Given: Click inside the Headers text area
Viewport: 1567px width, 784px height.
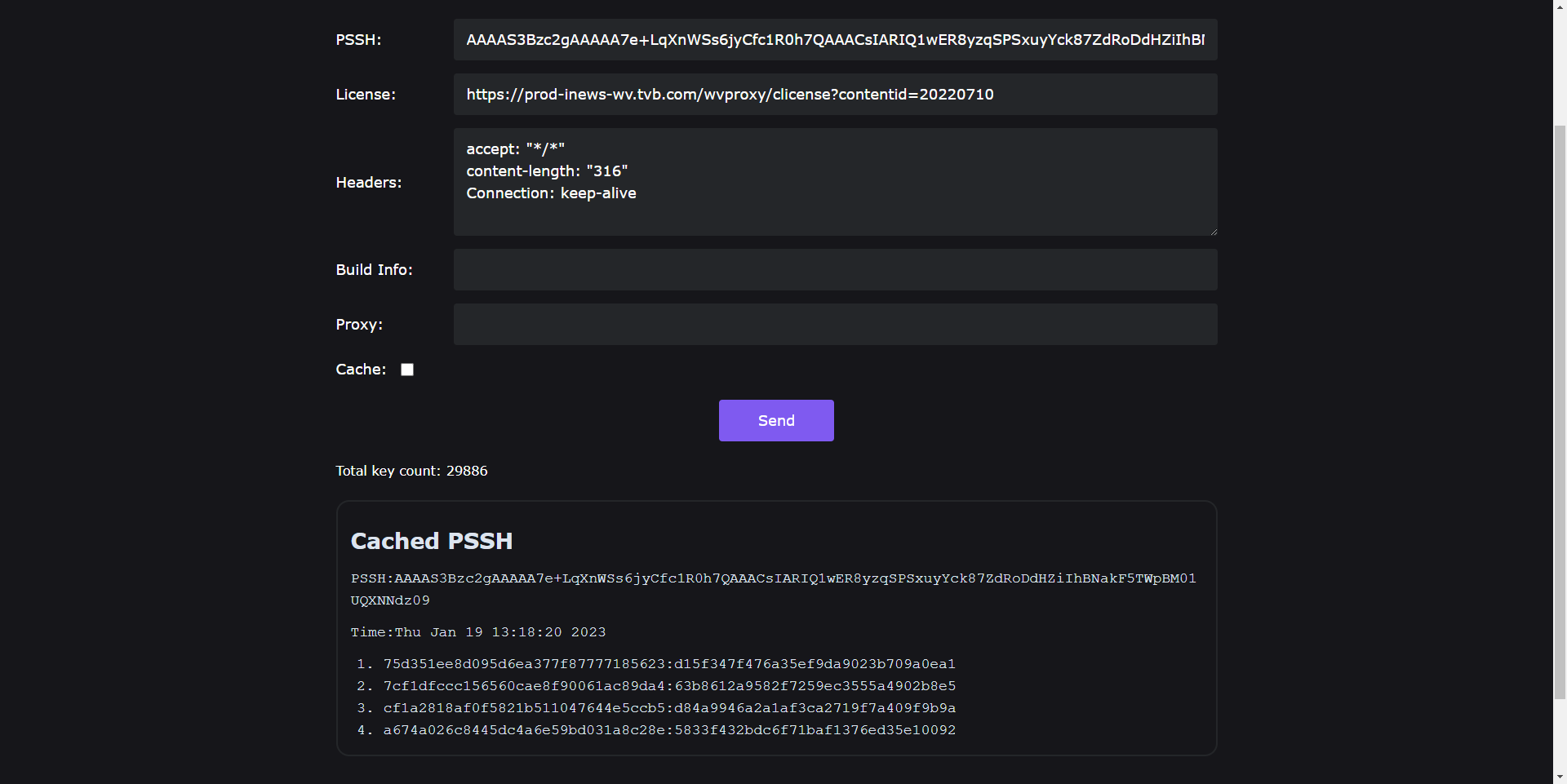Looking at the screenshot, I should pos(834,182).
